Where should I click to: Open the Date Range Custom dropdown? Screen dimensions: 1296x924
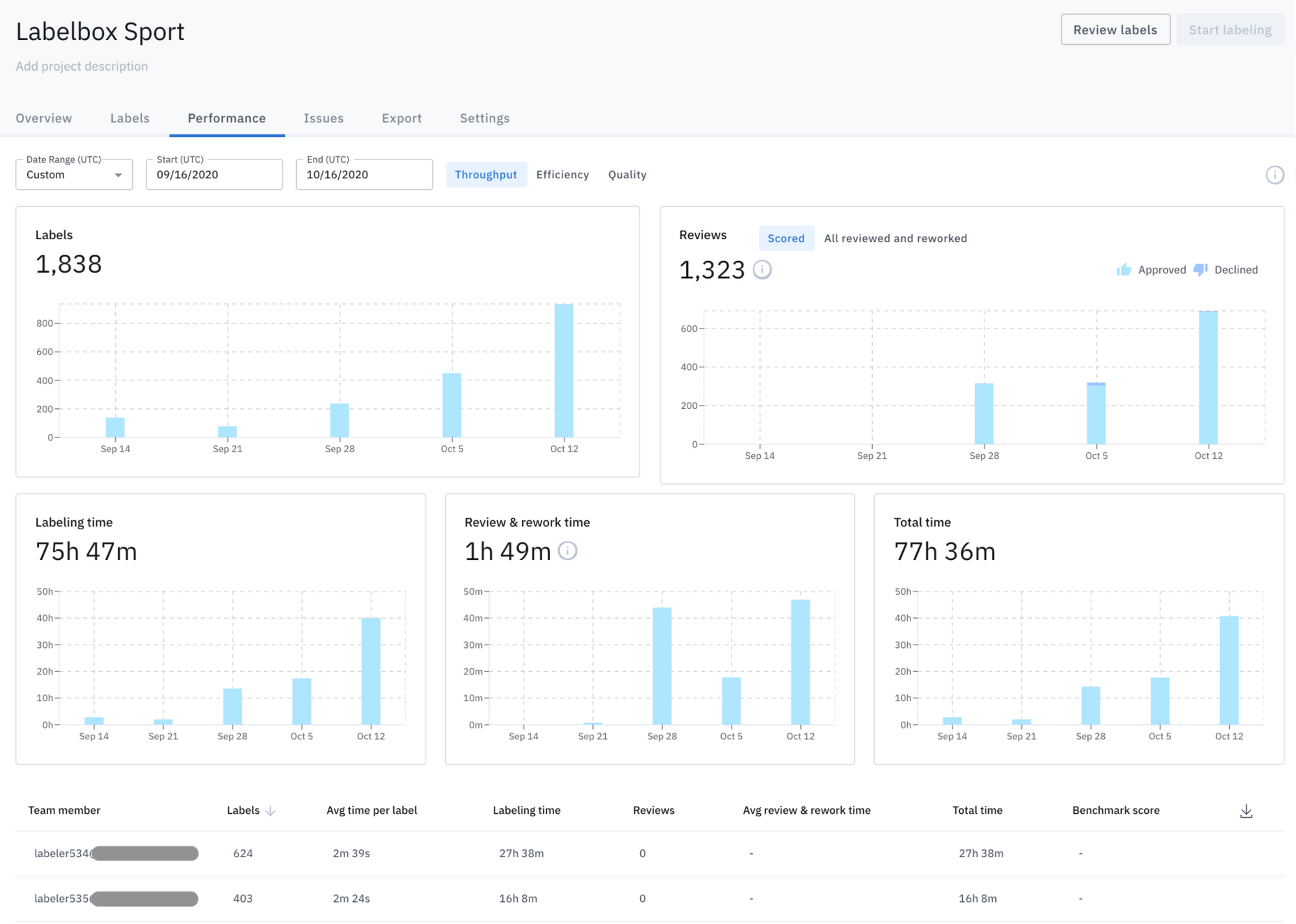pyautogui.click(x=74, y=175)
